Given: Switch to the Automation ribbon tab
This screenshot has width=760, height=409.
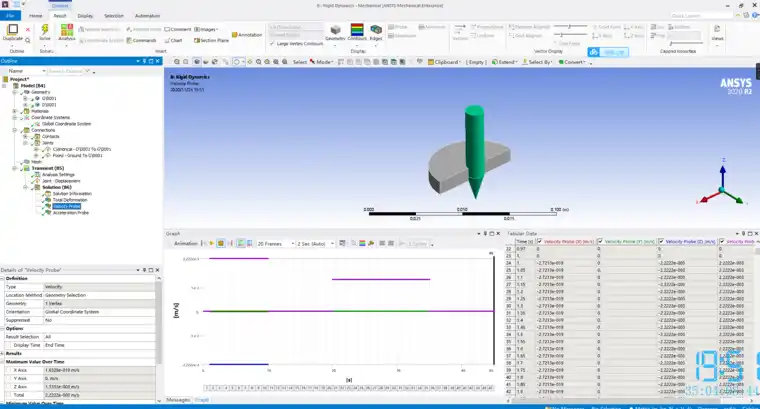Looking at the screenshot, I should click(x=147, y=16).
